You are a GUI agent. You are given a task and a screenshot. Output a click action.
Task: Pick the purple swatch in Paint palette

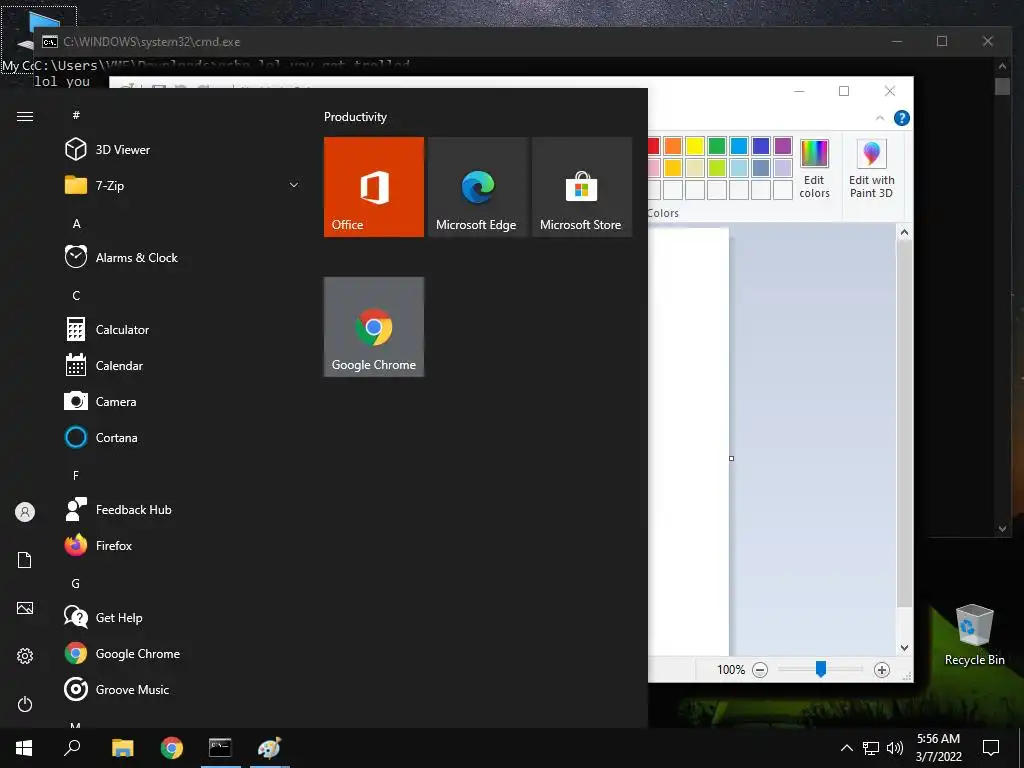[x=782, y=146]
